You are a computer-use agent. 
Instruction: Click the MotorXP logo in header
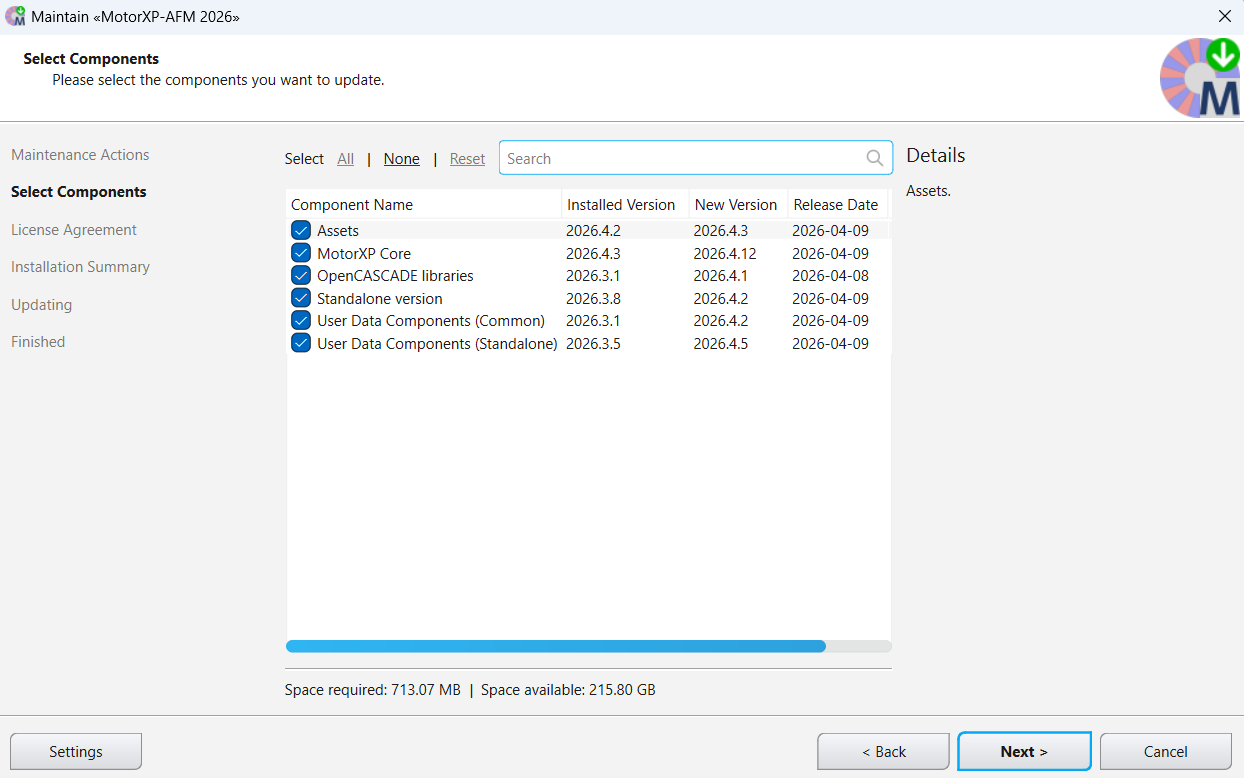(x=1199, y=78)
